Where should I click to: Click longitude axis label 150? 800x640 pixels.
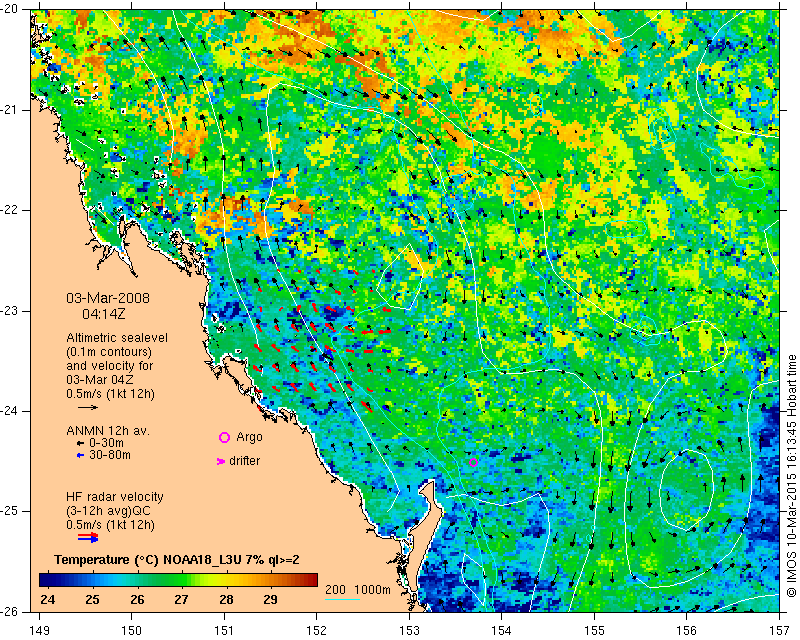tap(132, 631)
